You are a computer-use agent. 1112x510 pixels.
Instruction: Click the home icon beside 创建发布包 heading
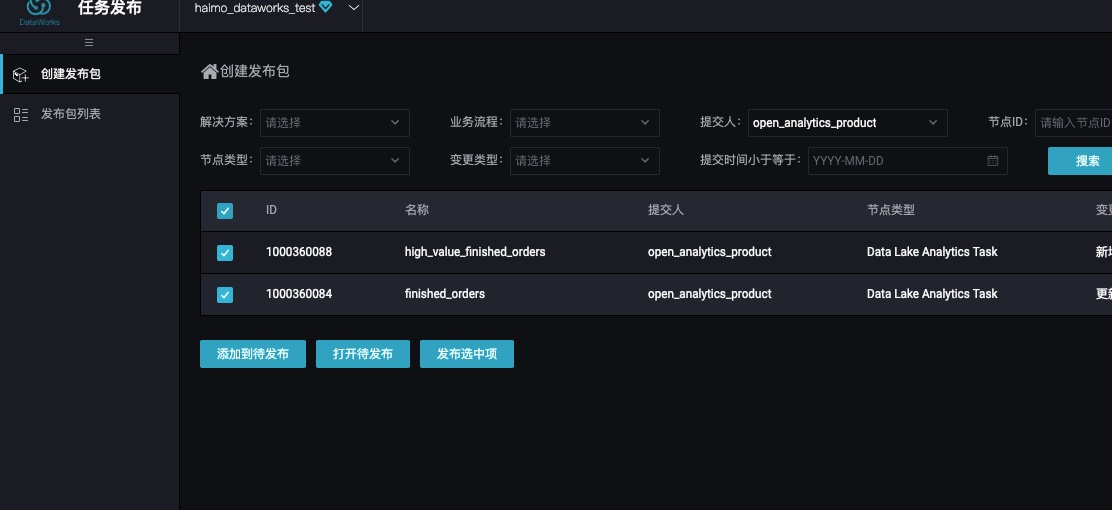click(x=209, y=72)
